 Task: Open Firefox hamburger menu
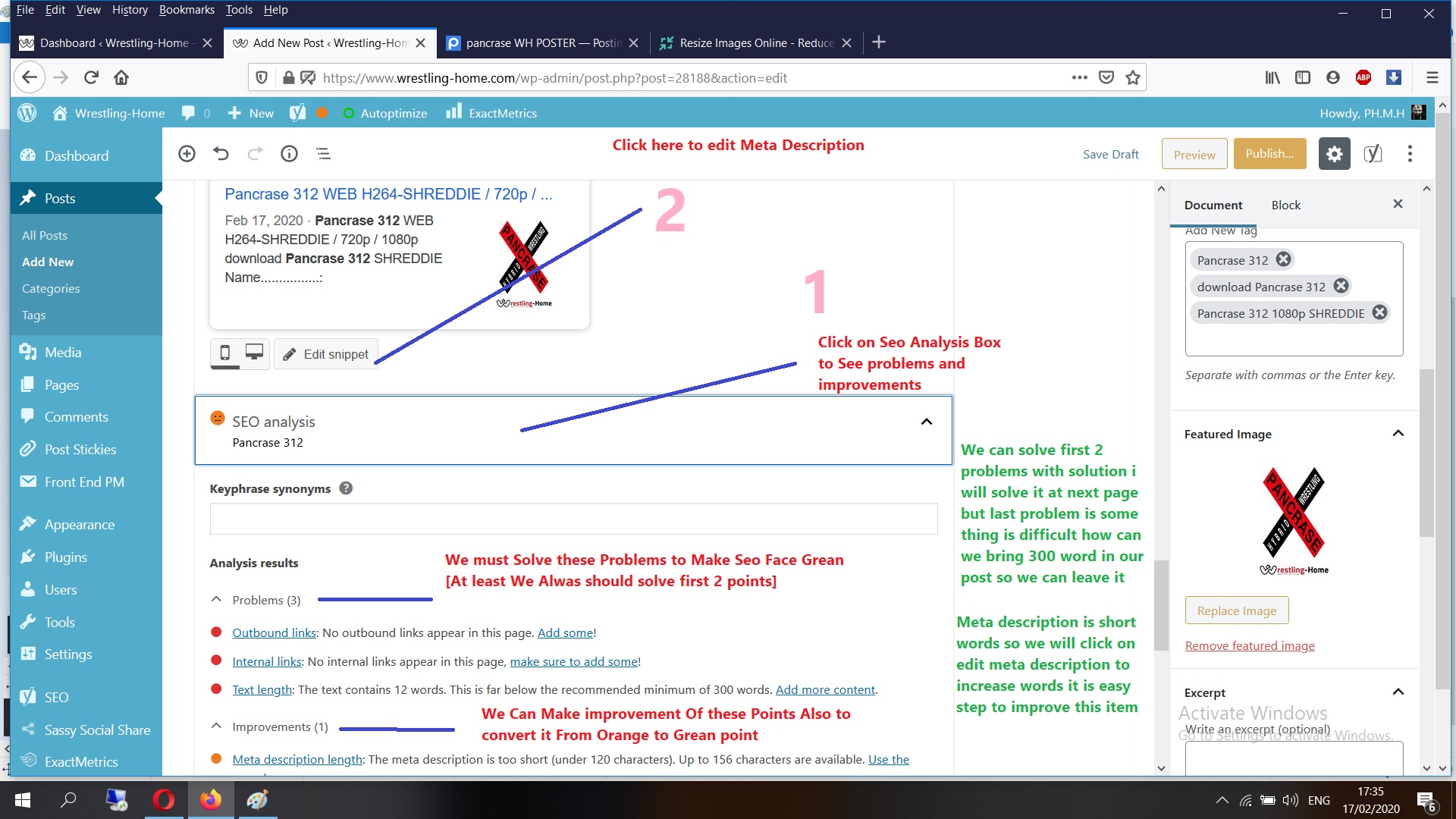1432,77
